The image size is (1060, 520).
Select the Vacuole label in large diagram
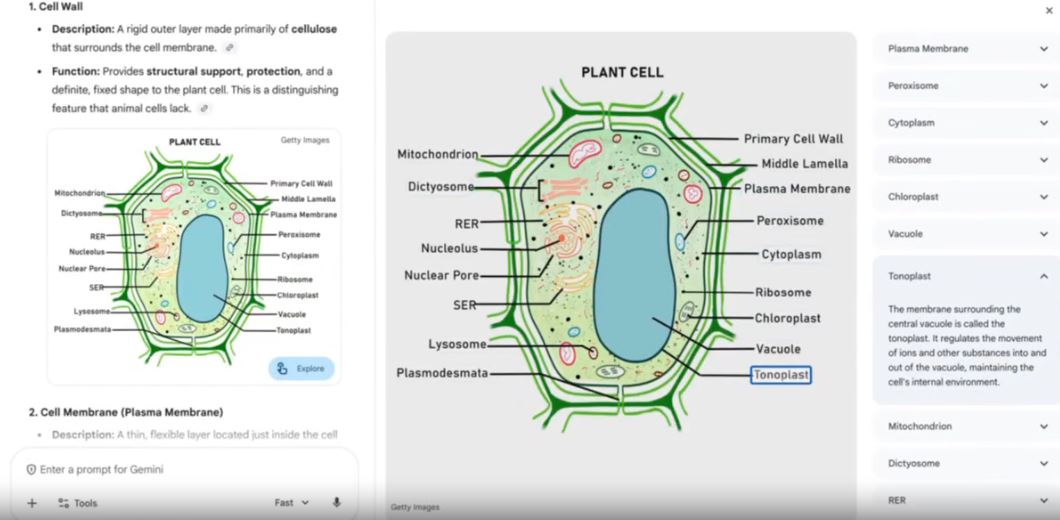[x=777, y=349]
